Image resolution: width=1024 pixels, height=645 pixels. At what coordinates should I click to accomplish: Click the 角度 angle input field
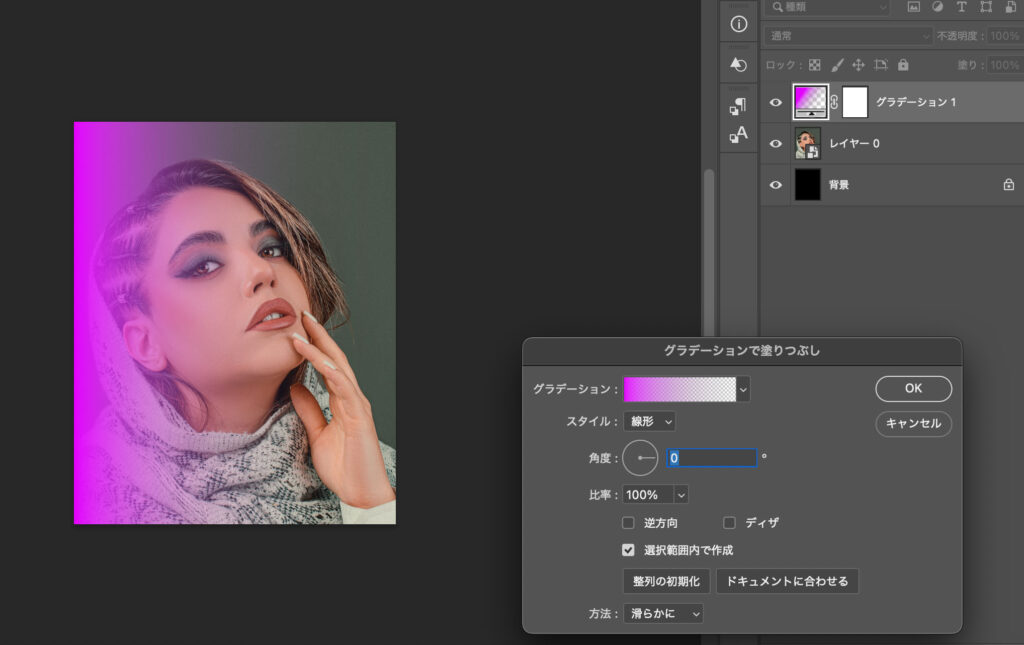click(x=711, y=458)
